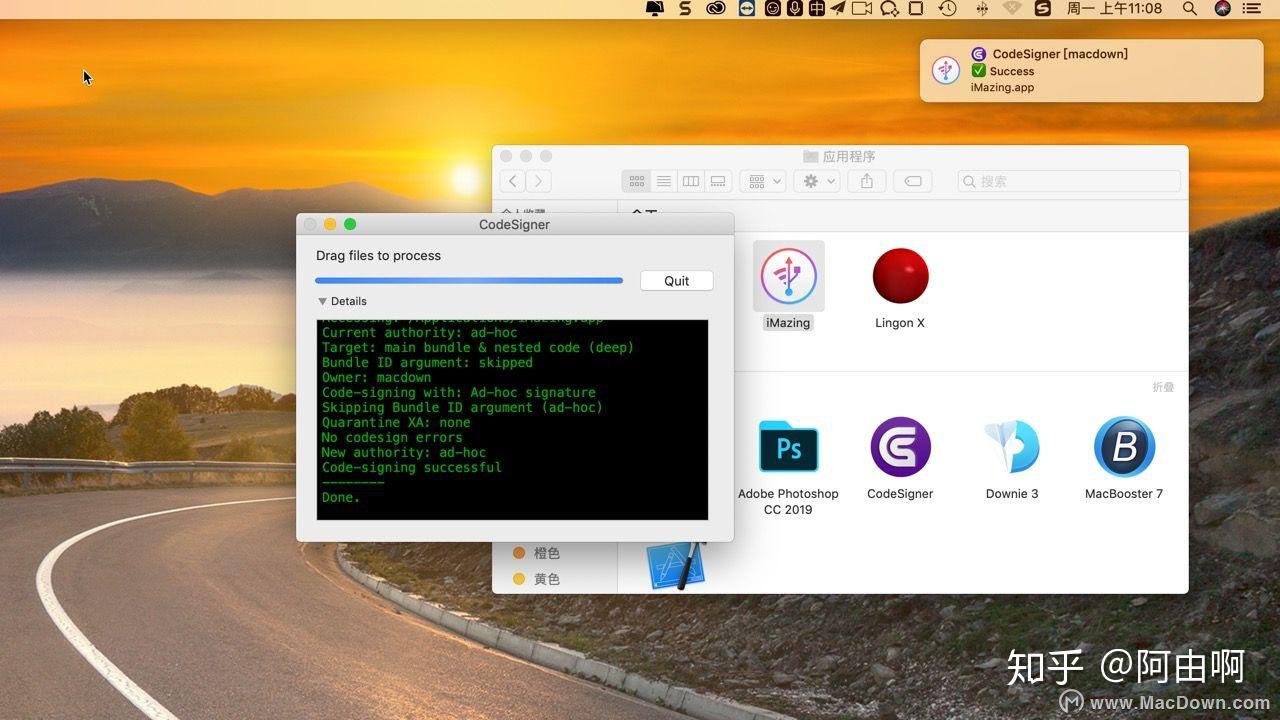The height and width of the screenshot is (720, 1280).
Task: Open the item grouping dropdown in Finder
Action: (x=763, y=181)
